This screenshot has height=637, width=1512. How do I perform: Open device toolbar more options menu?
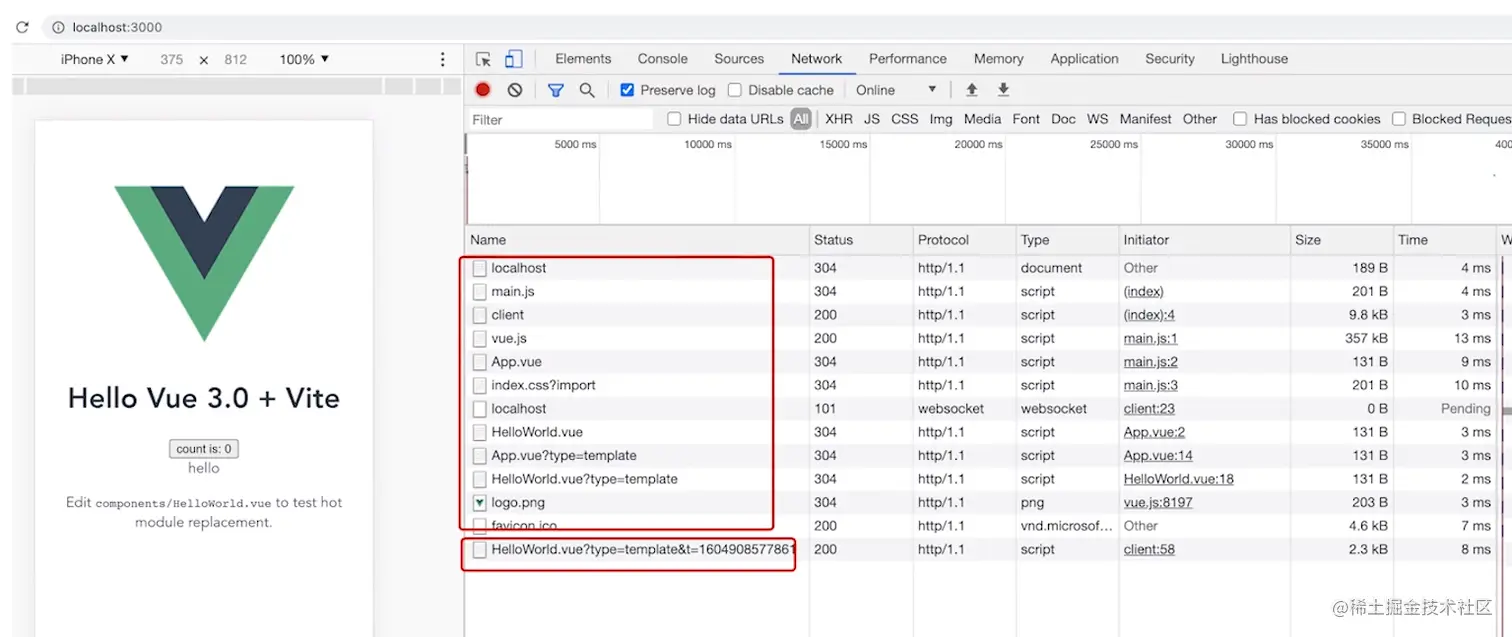coord(443,59)
